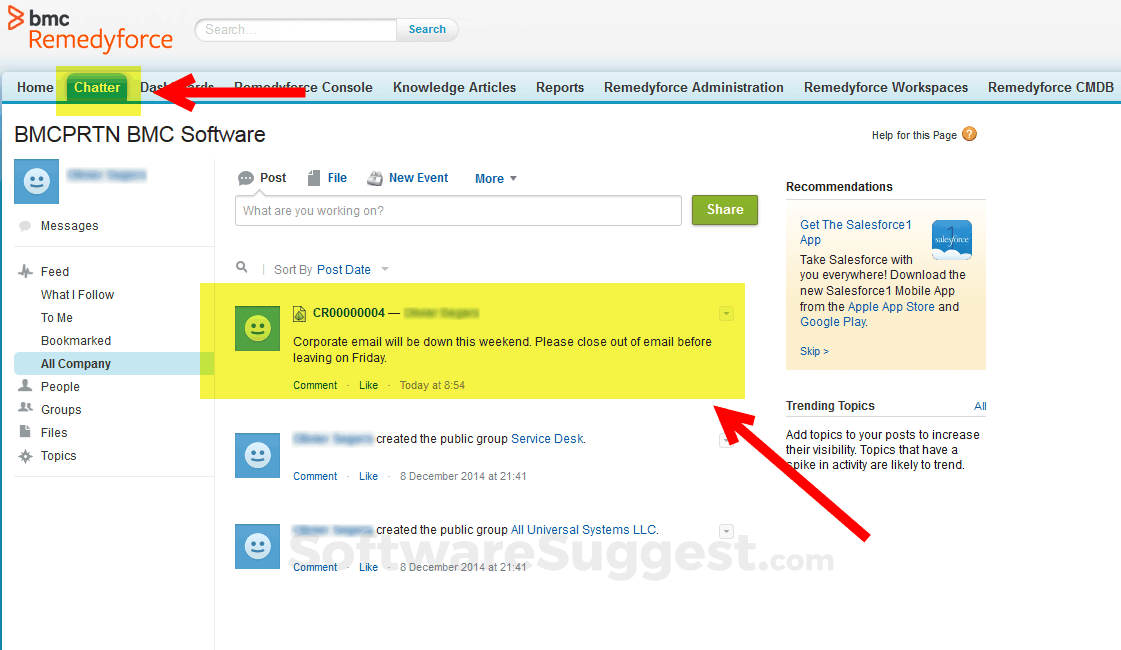Open the Sort By Post Date dropdown
1121x650 pixels.
385,270
